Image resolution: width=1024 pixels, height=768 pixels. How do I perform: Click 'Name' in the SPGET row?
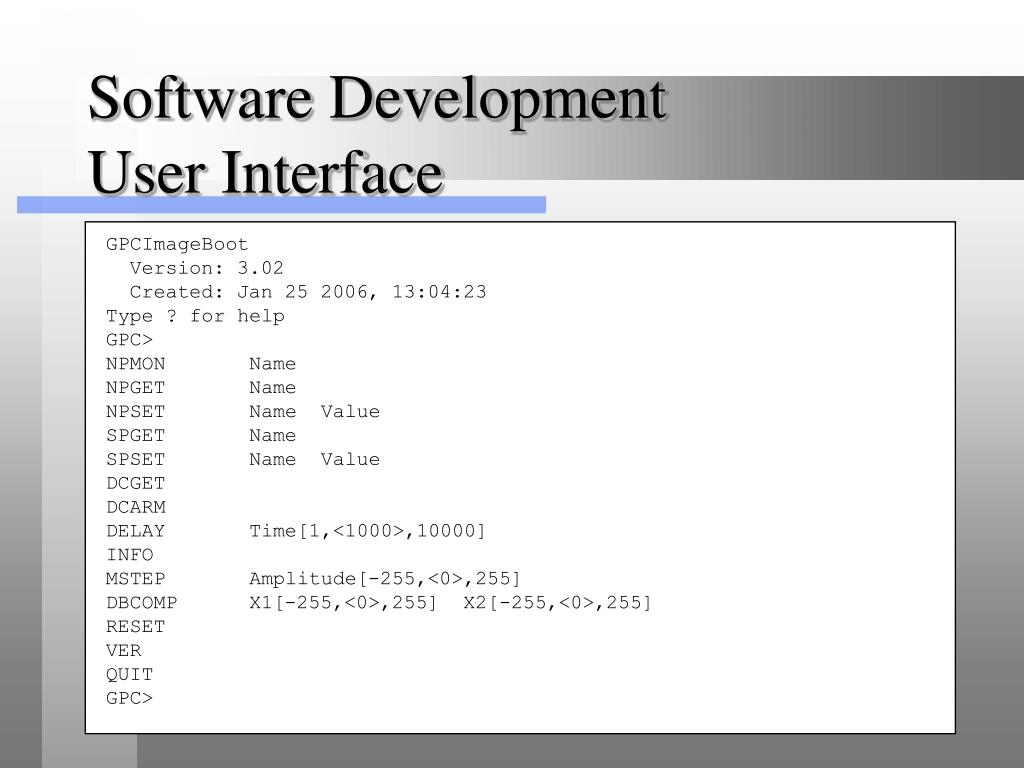pyautogui.click(x=272, y=436)
